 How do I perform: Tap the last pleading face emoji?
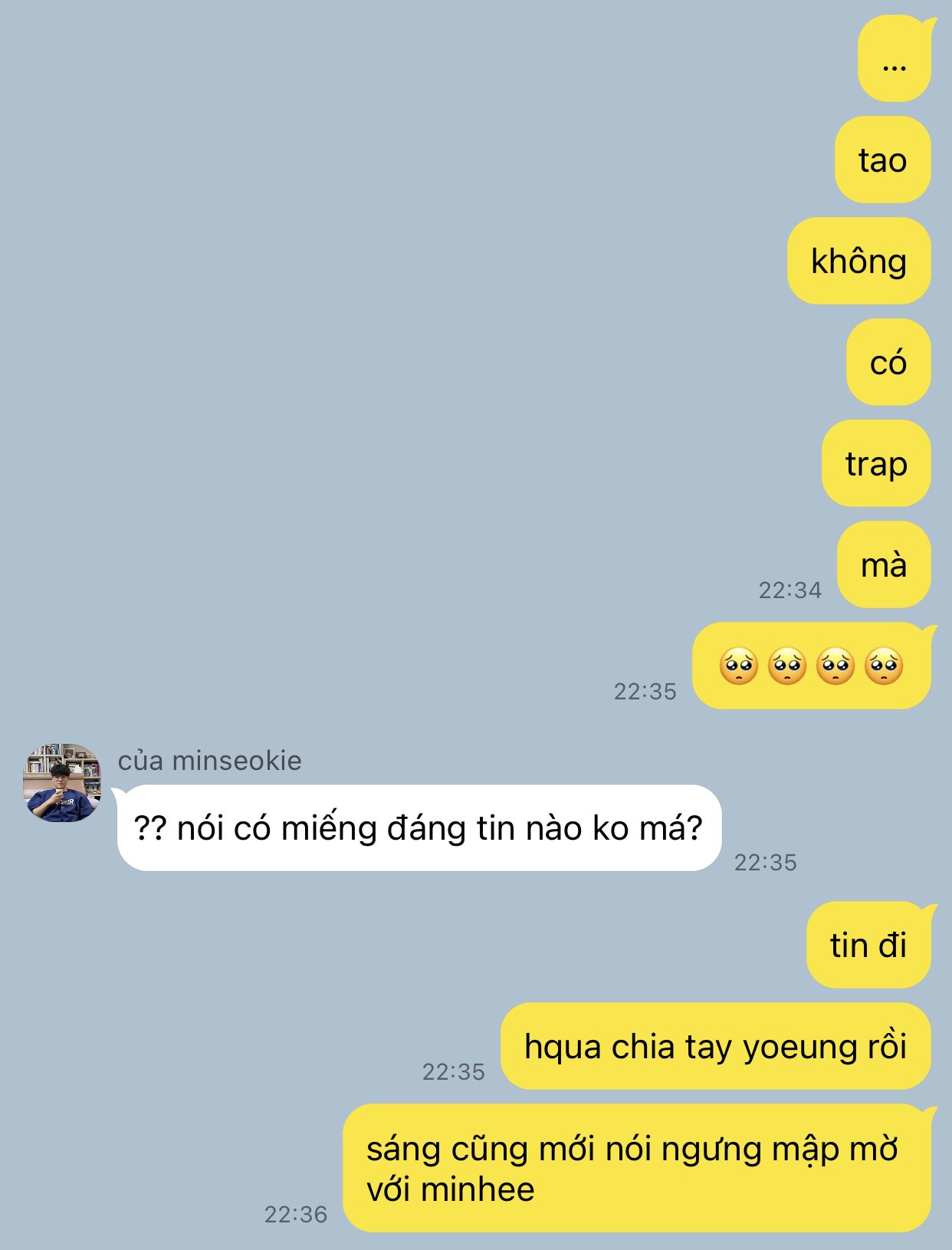click(x=884, y=666)
